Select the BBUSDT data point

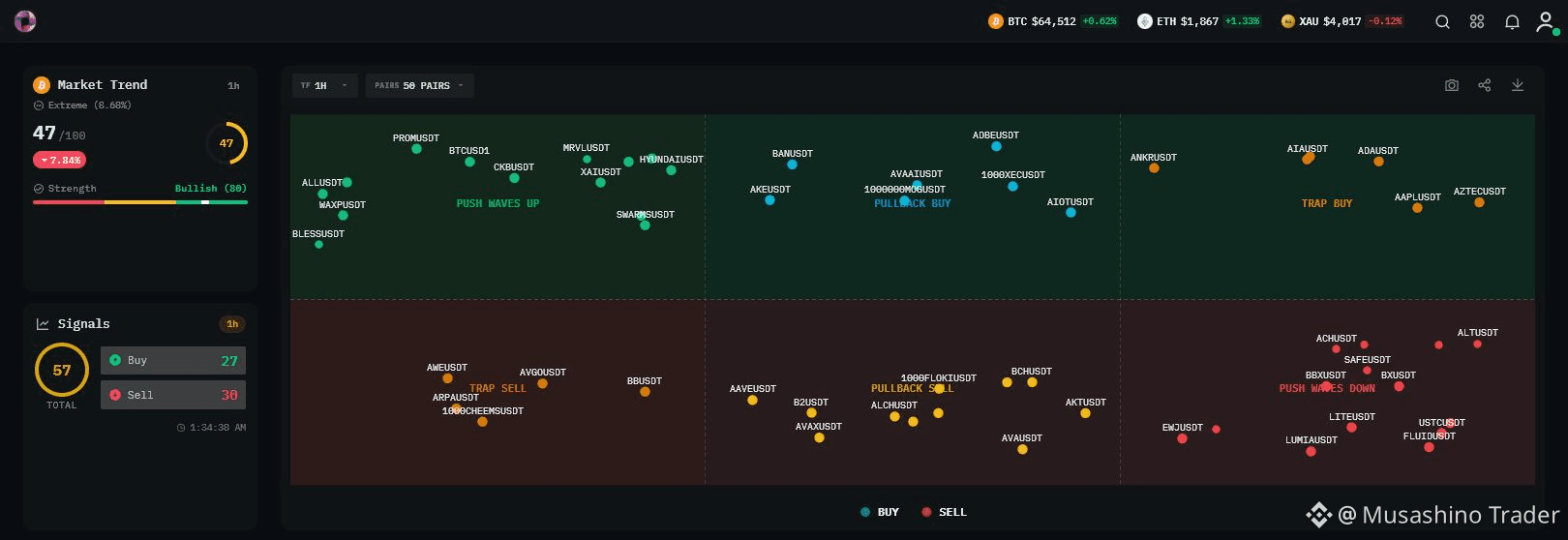645,392
